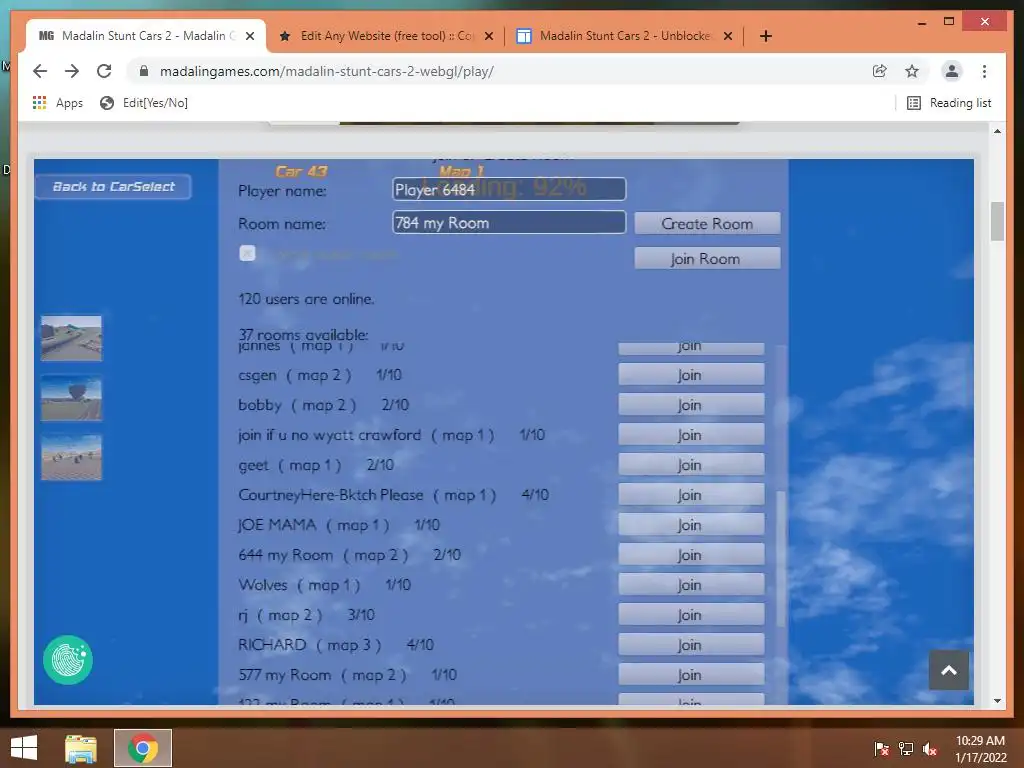Switch to Madalin Stunt Cars 2 Unblocked tab
This screenshot has height=768, width=1024.
[624, 36]
